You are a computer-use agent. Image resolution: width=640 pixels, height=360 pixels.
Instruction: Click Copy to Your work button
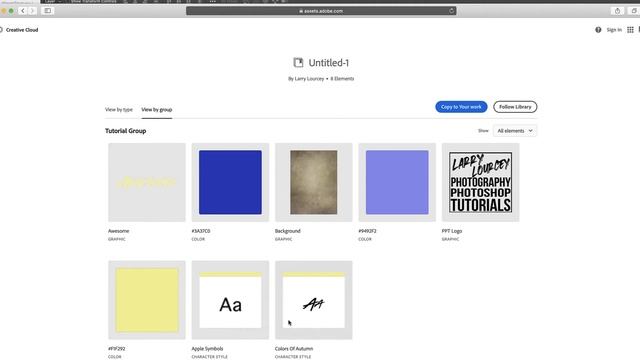(461, 107)
